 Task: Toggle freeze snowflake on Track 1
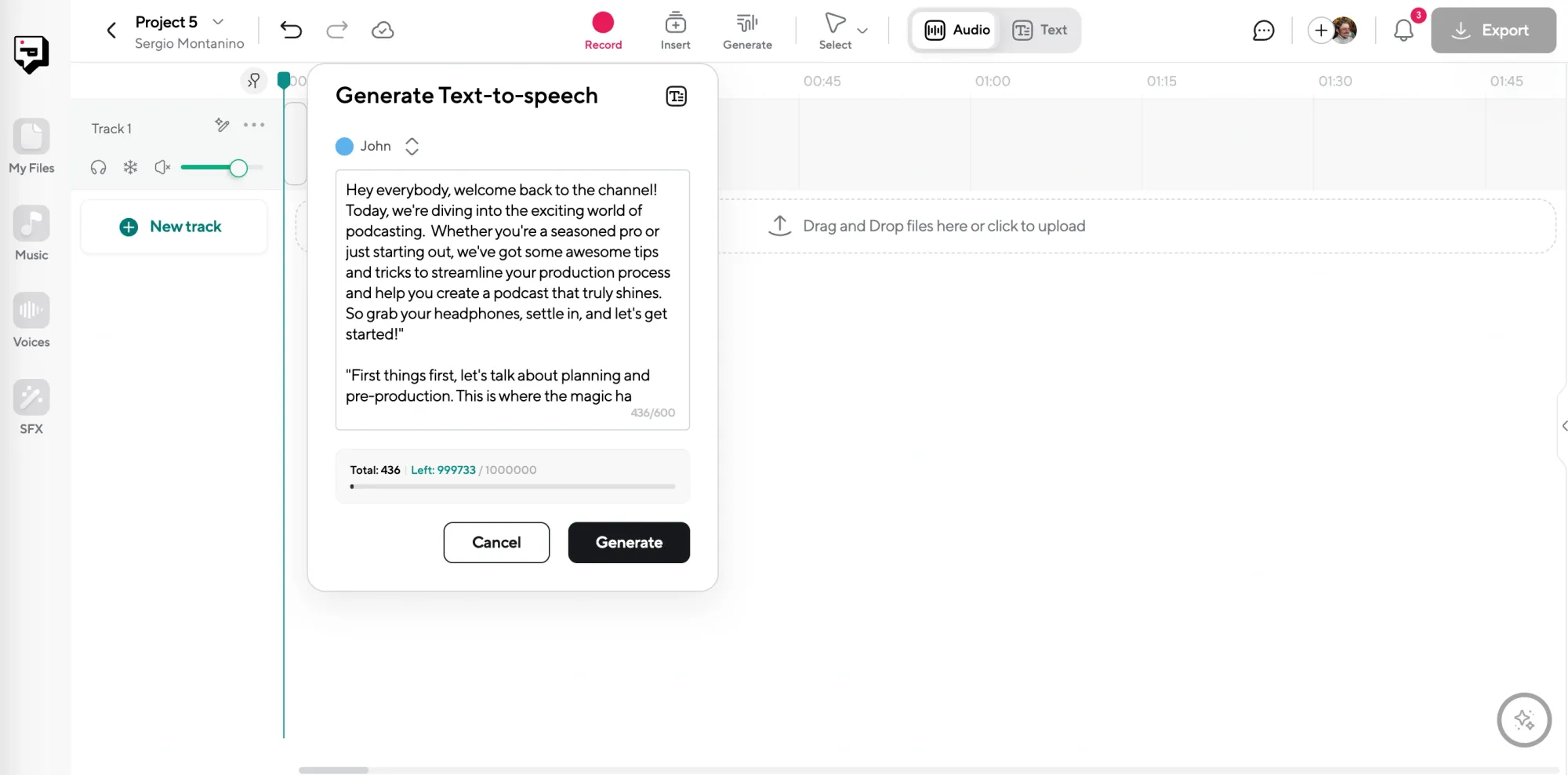click(130, 167)
